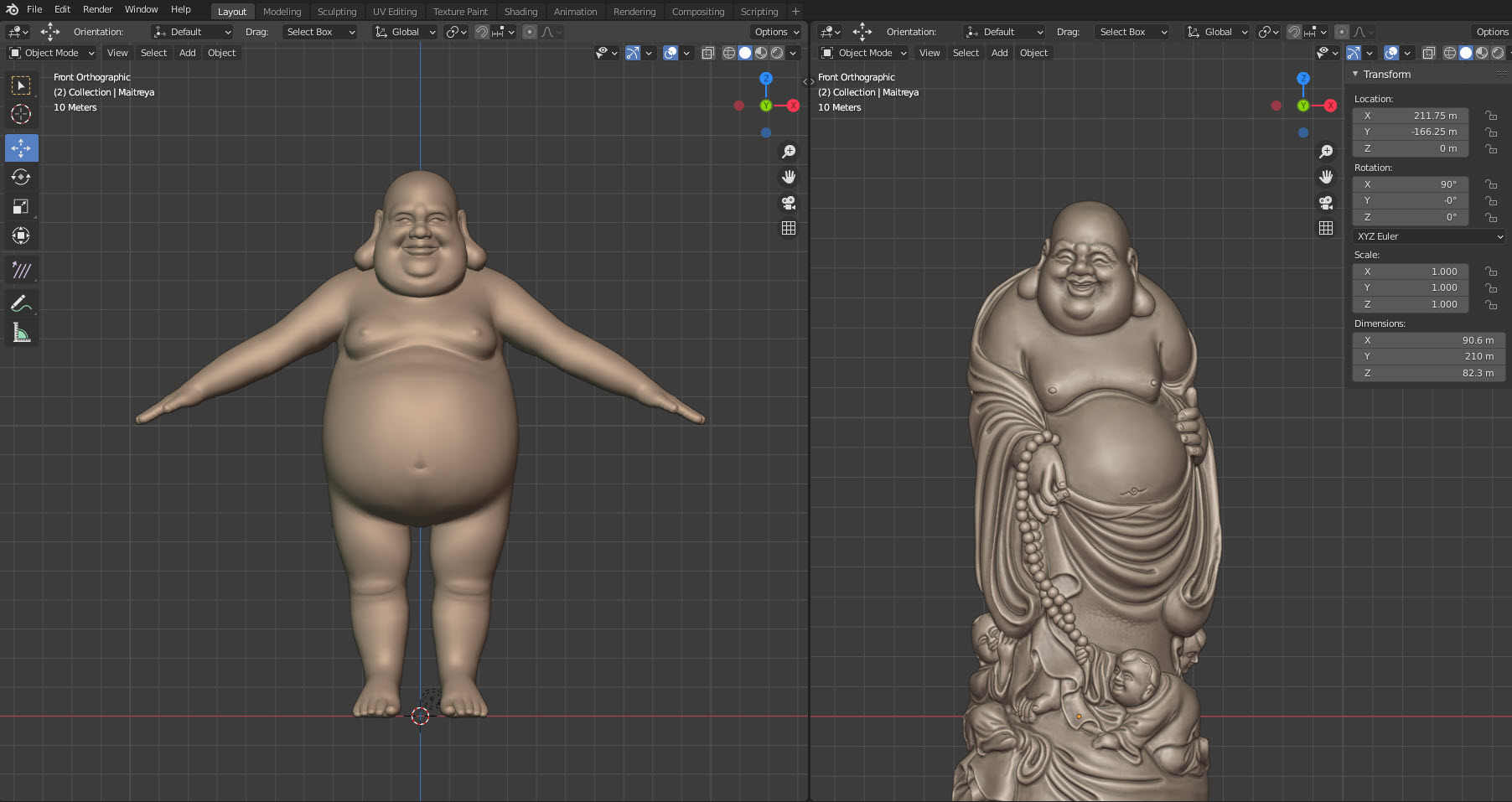Open the File menu
1512x802 pixels.
point(34,9)
